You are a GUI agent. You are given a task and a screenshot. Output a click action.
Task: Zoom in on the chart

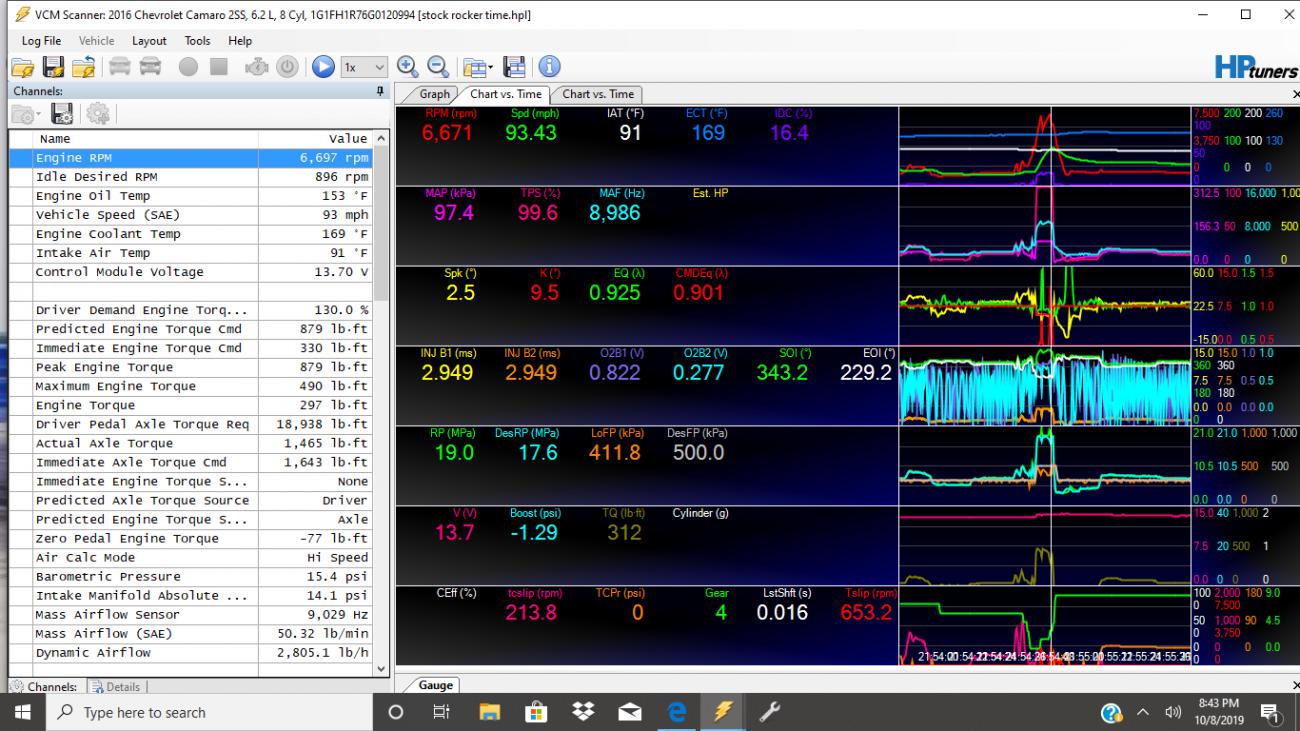coord(407,67)
